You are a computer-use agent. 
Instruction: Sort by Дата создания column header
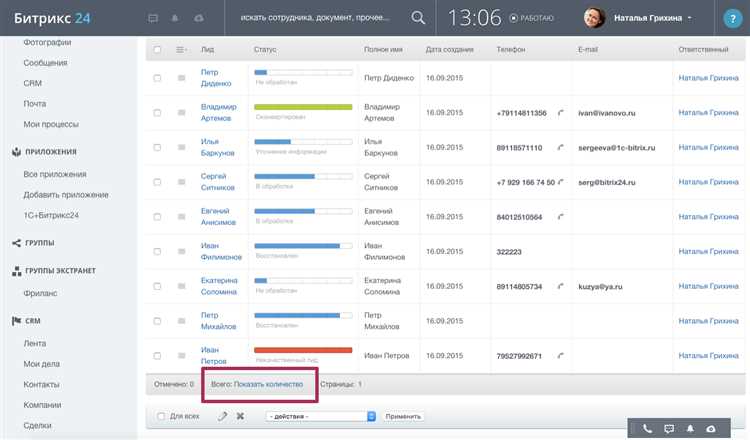(450, 49)
